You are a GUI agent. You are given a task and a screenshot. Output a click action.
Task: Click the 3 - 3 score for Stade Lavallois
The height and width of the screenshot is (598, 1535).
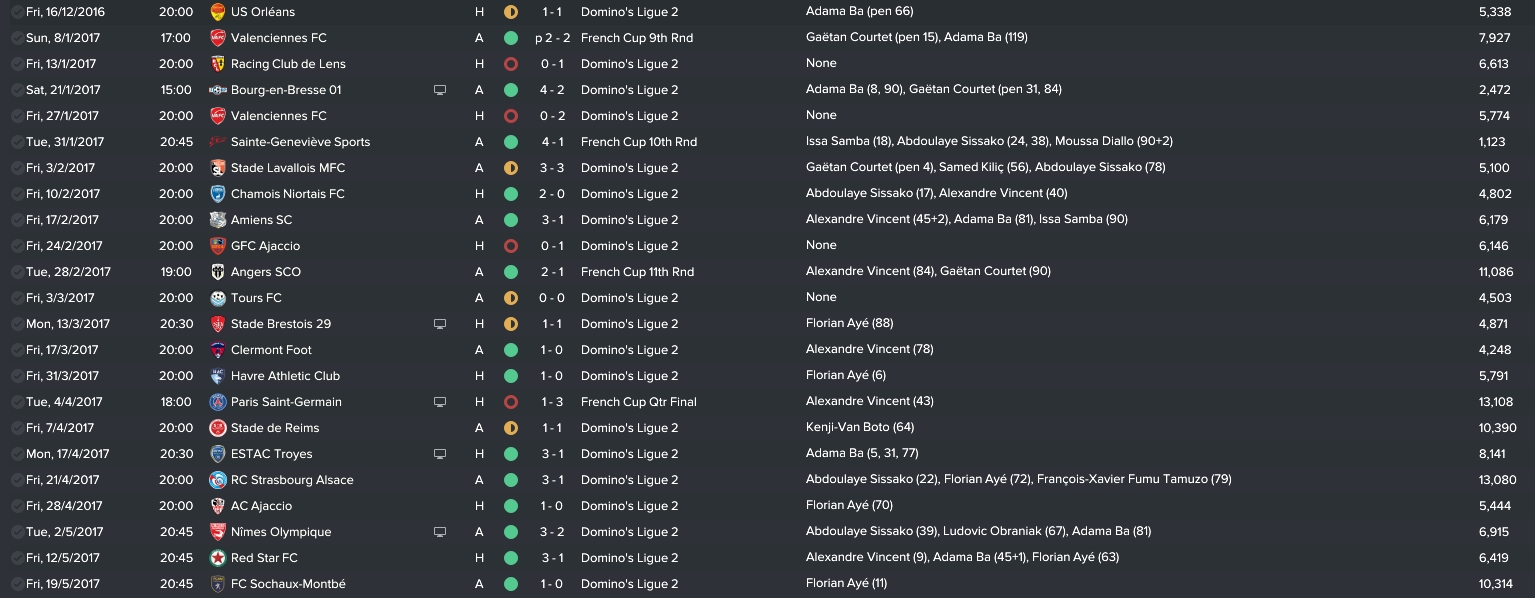552,168
